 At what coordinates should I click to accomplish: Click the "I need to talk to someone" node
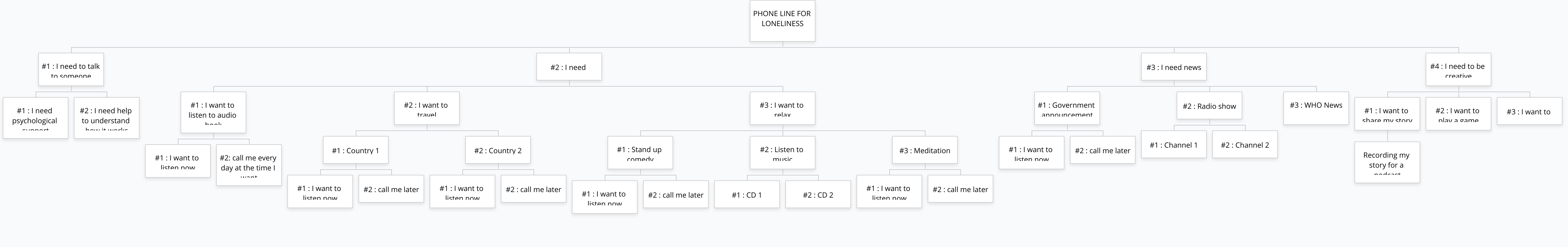pyautogui.click(x=71, y=70)
